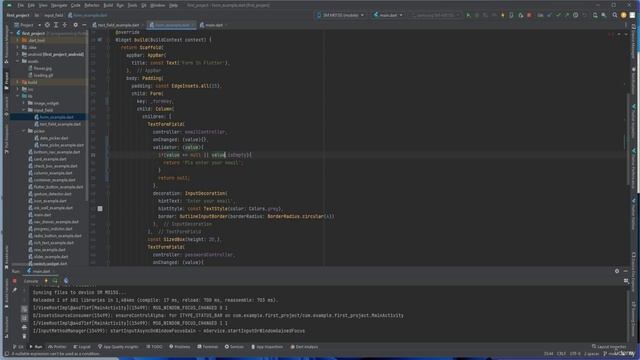Click the red Stop icon in toolbar
640x360 pixels.
click(x=529, y=15)
